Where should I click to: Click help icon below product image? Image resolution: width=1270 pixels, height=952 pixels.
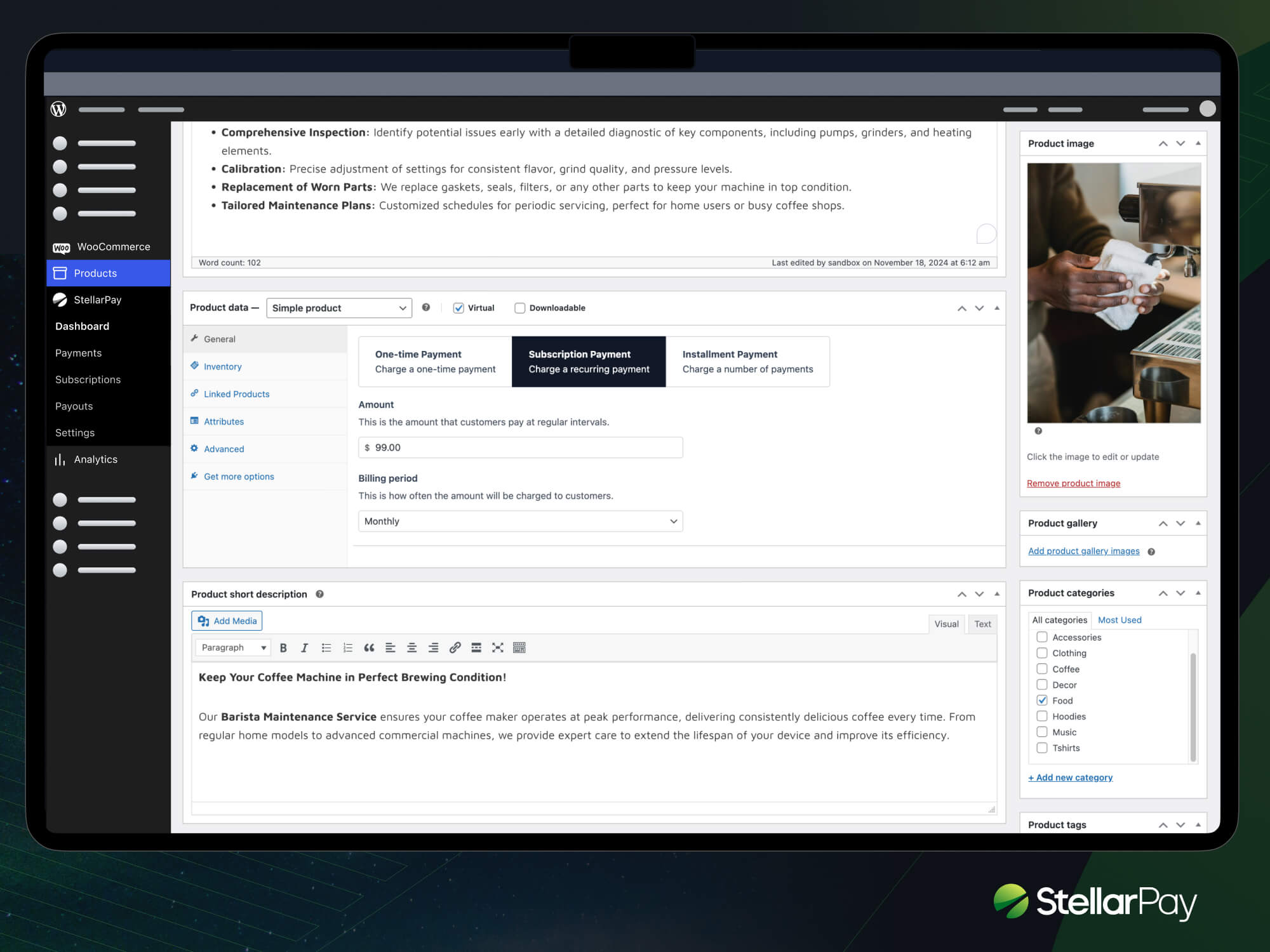1038,431
